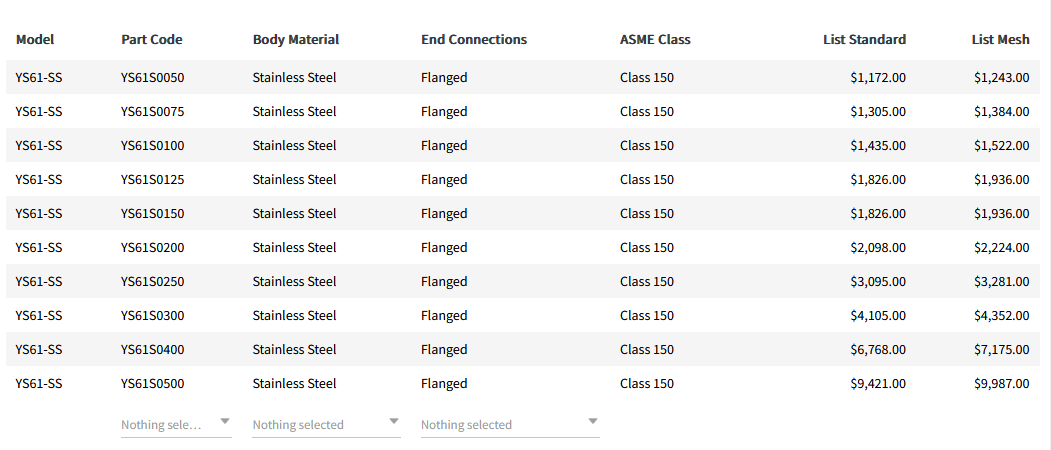Click the ASME Class column header
Image resolution: width=1051 pixels, height=450 pixels.
pyautogui.click(x=655, y=40)
